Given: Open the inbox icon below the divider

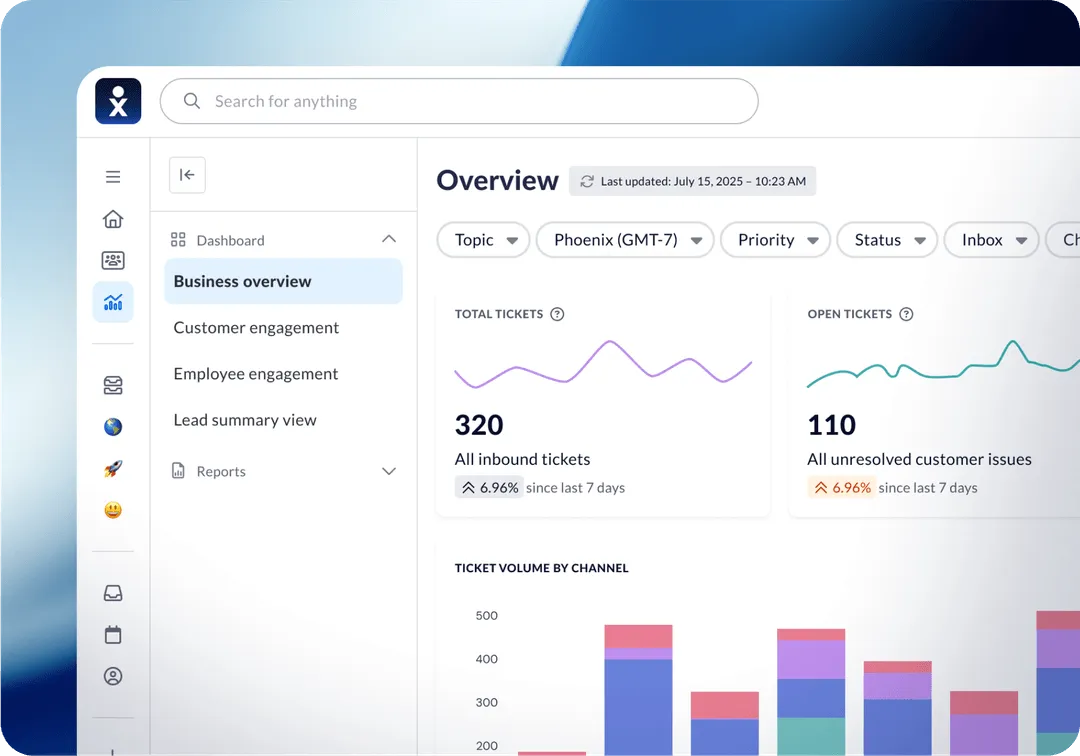Looking at the screenshot, I should (x=113, y=594).
